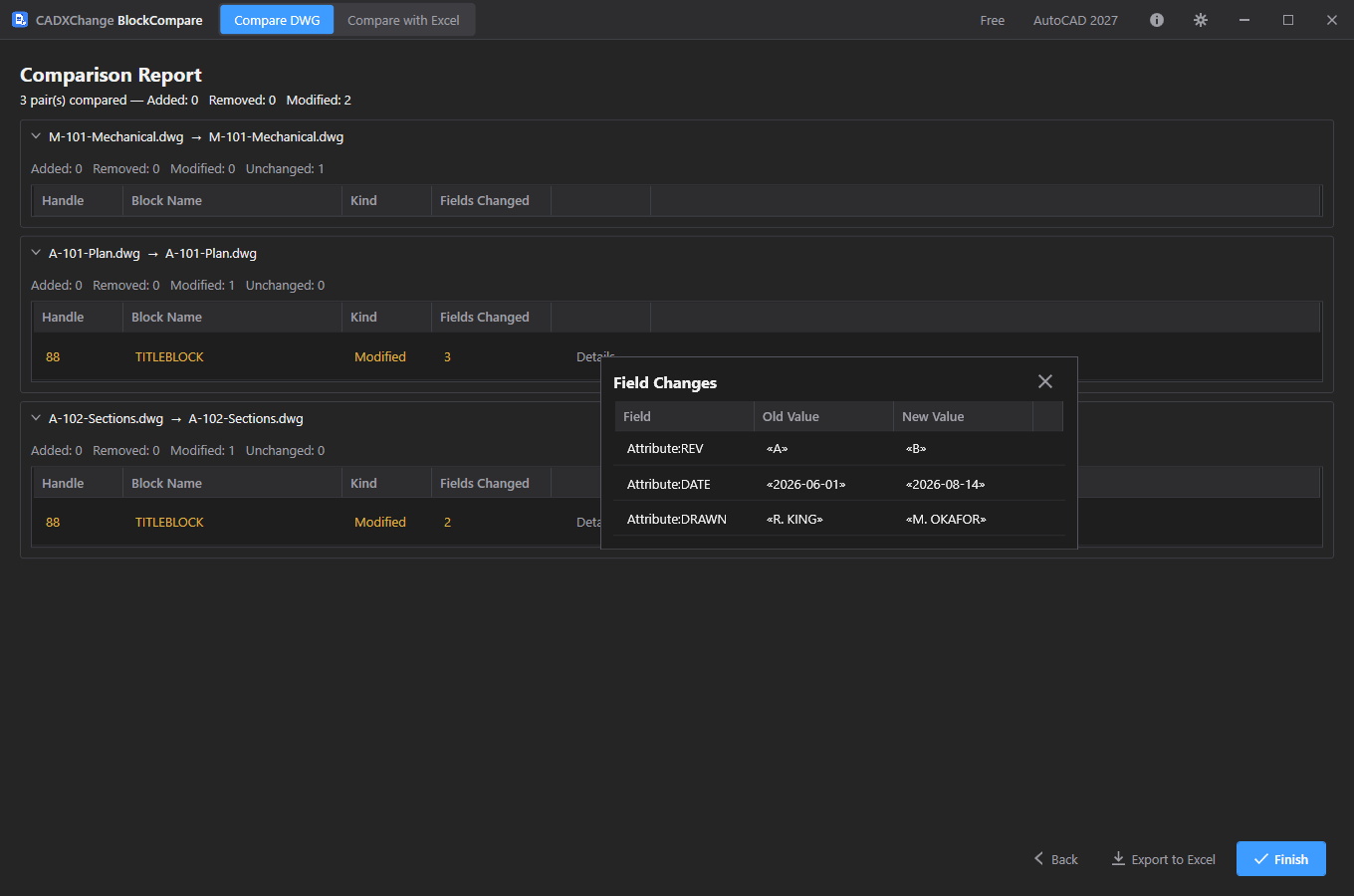Close the Field Changes popup
Screen dimensions: 1354x896
(x=1045, y=381)
